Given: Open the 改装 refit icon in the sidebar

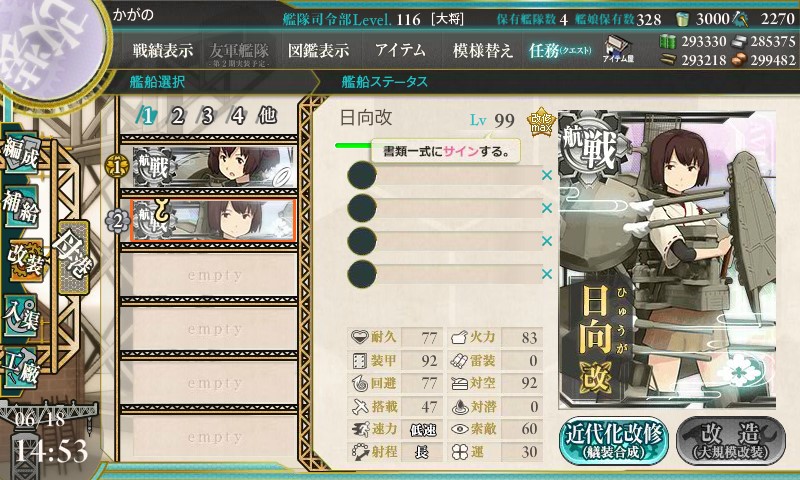Looking at the screenshot, I should pyautogui.click(x=22, y=261).
